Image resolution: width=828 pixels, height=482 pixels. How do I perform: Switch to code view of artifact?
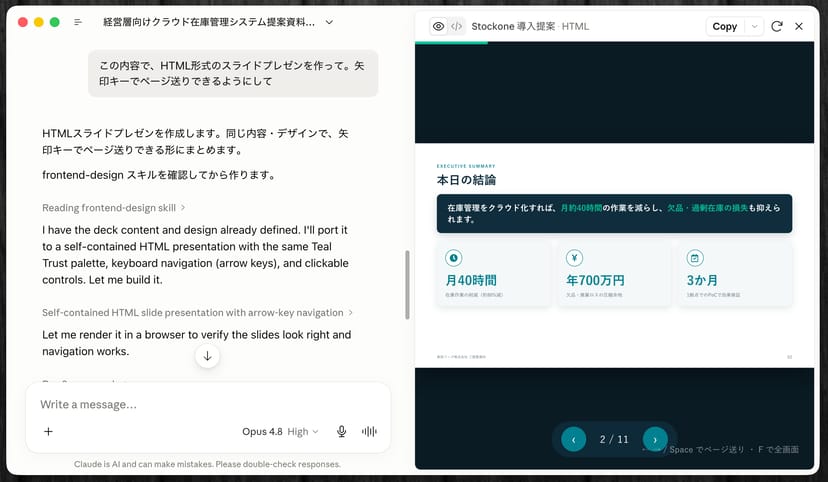[456, 26]
